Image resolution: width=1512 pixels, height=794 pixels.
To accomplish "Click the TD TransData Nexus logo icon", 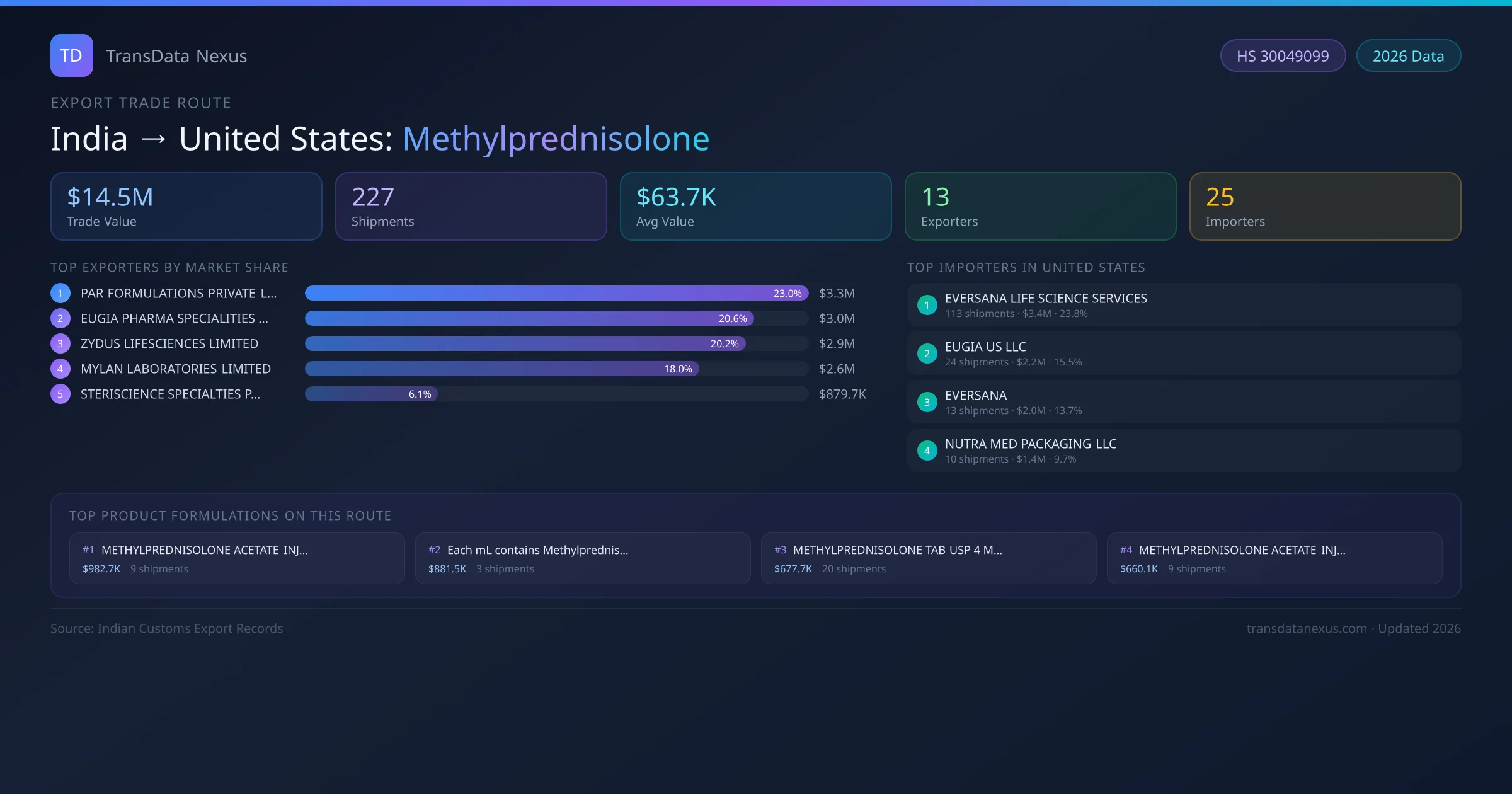I will (x=71, y=55).
